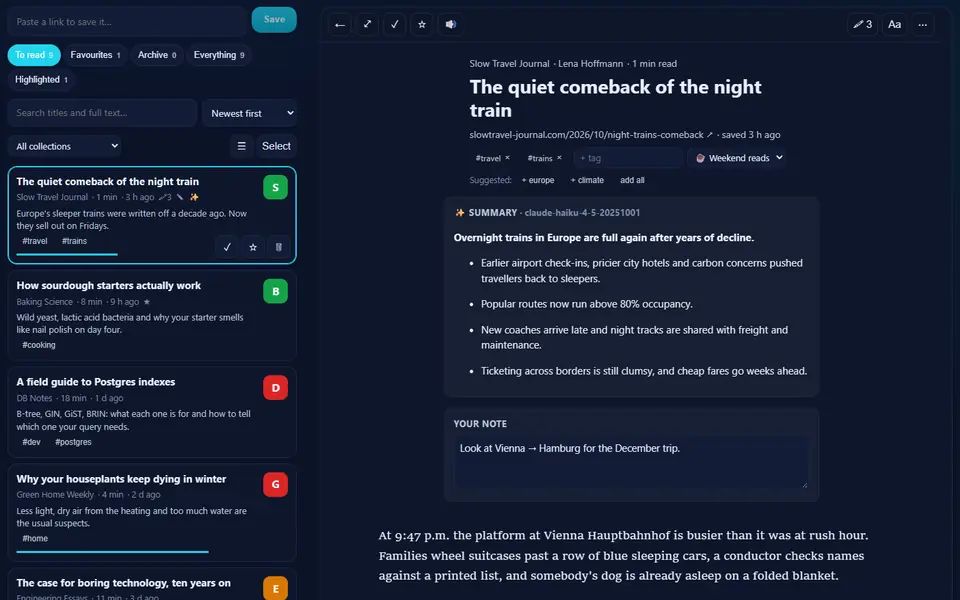Click the orange E avatar badge

pos(276,588)
